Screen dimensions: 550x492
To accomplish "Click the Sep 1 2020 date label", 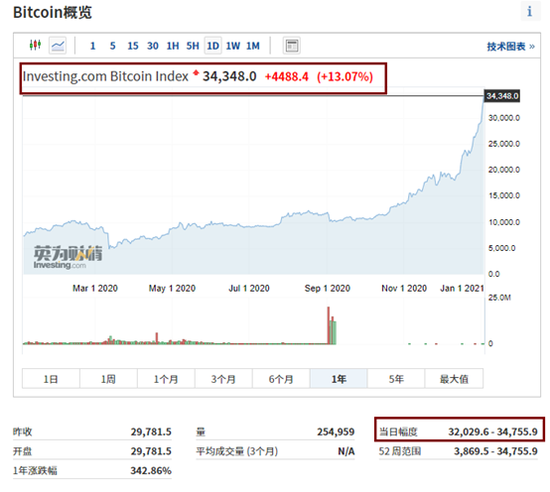I will pyautogui.click(x=327, y=288).
